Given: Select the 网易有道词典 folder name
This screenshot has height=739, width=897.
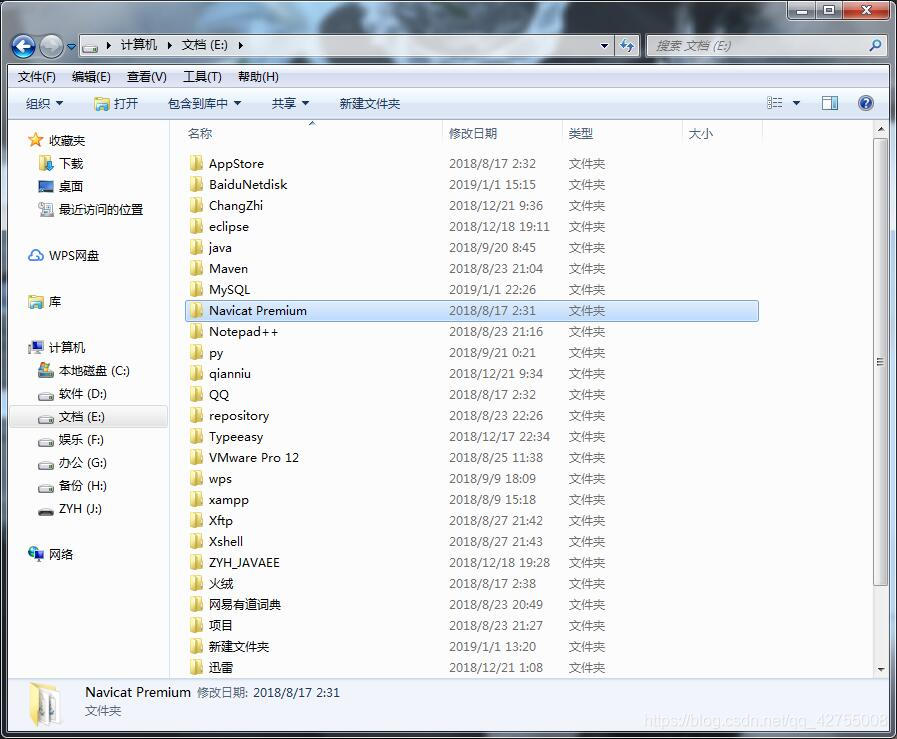Looking at the screenshot, I should click(x=245, y=605).
